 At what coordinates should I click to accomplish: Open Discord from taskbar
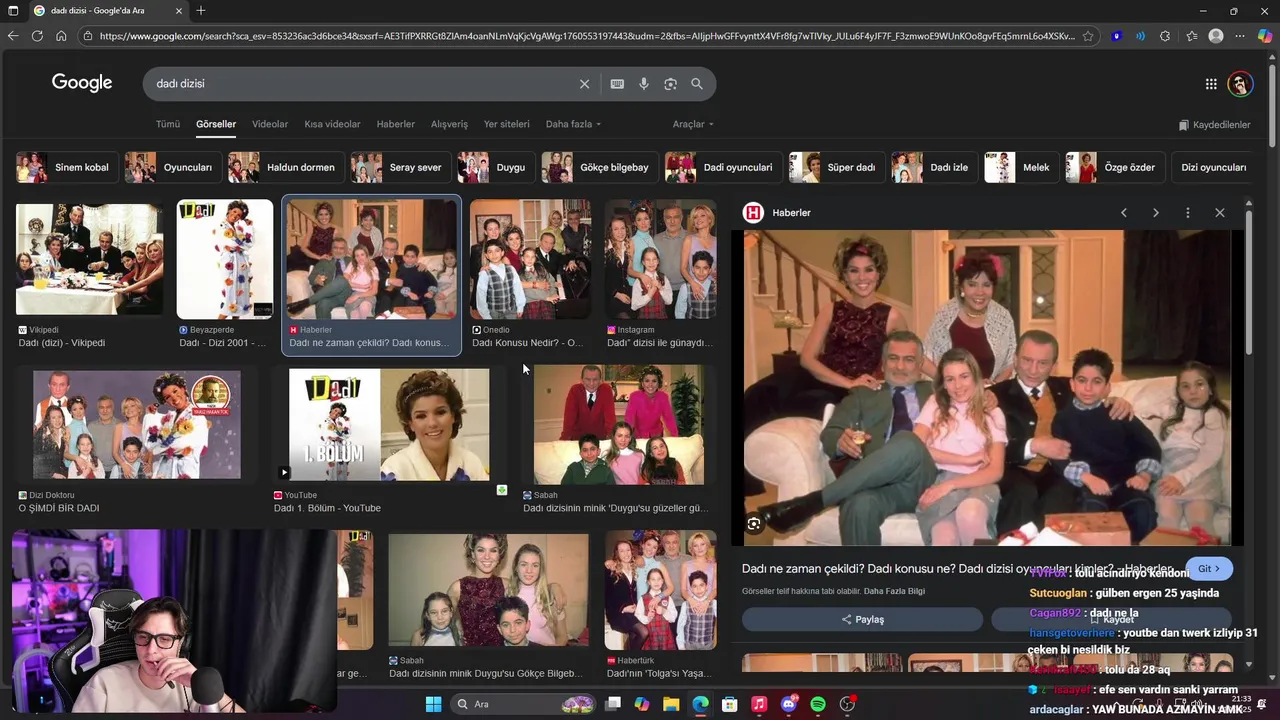[788, 704]
